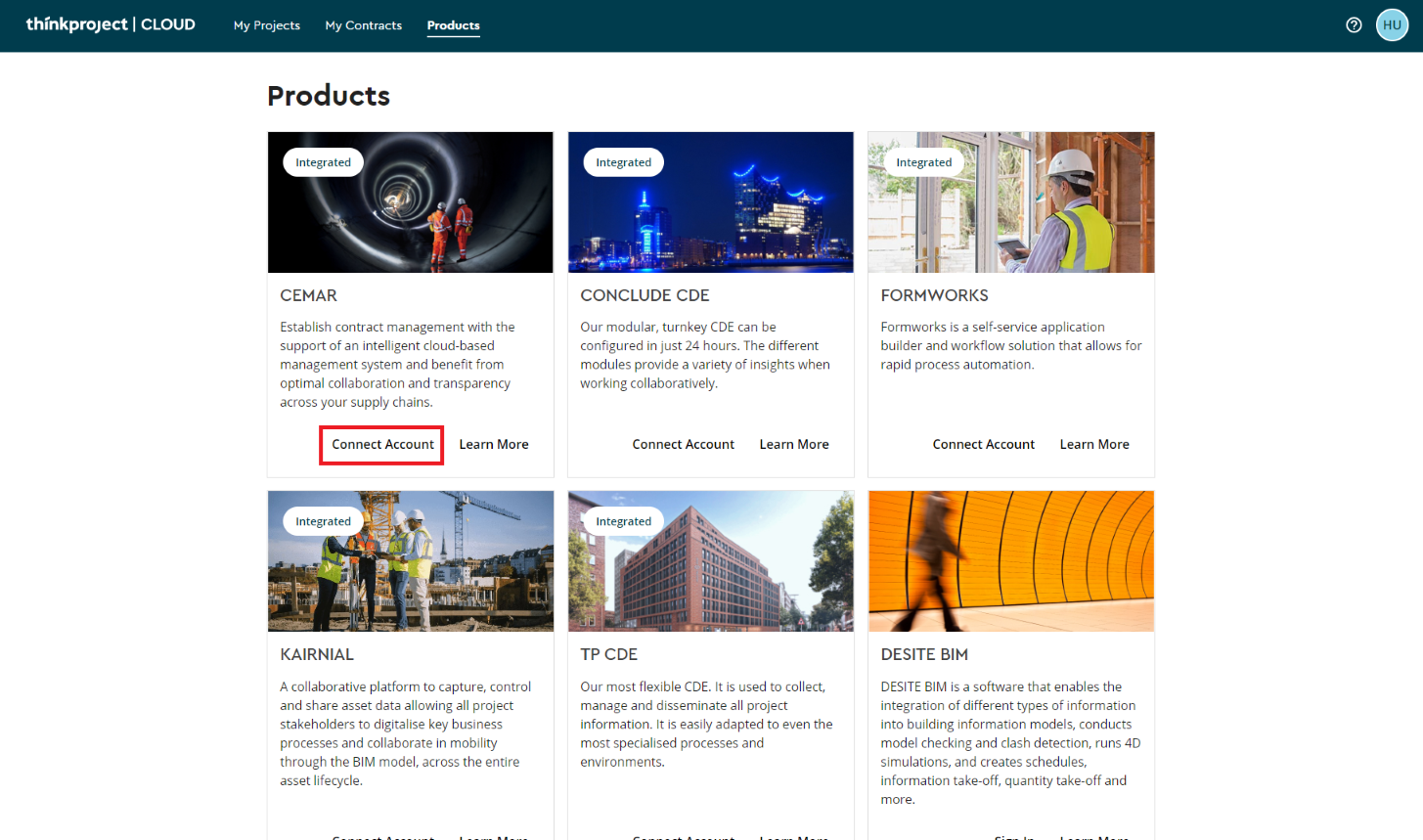The height and width of the screenshot is (840, 1423).
Task: Learn More about CEMAR
Action: coord(494,444)
